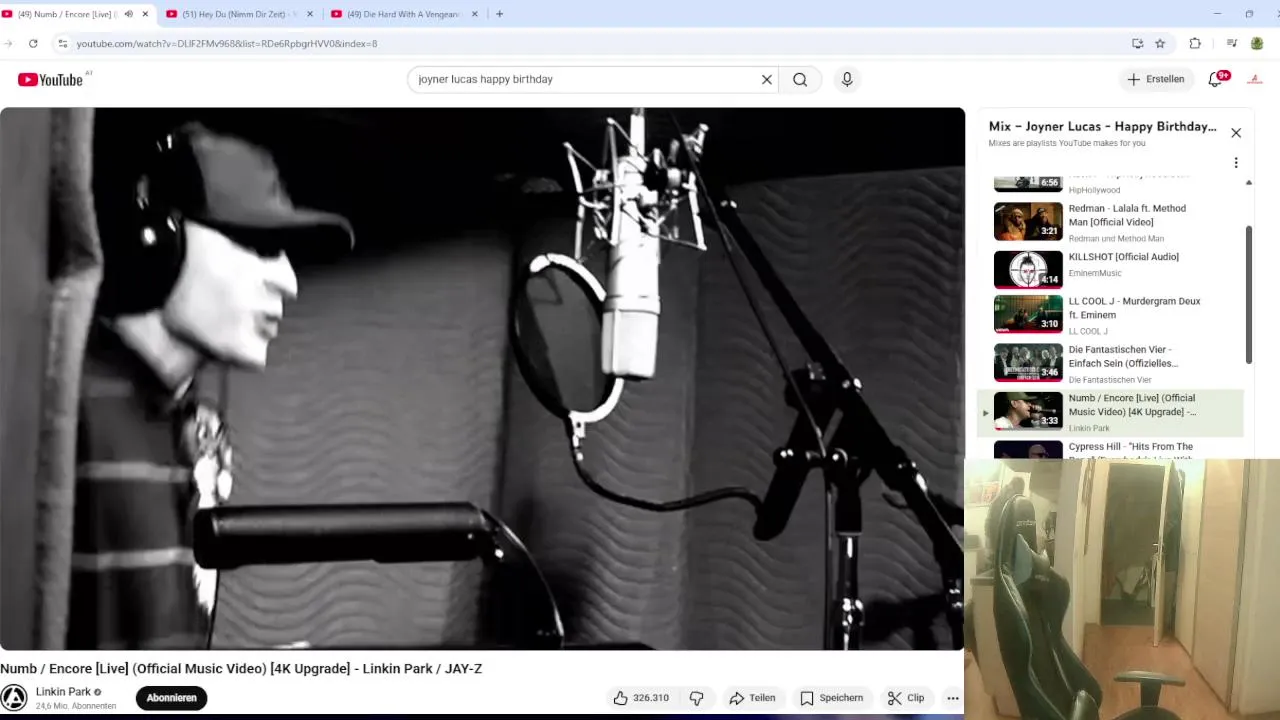The image size is (1280, 720).
Task: Open the browser extensions puzzle icon
Action: [1195, 43]
